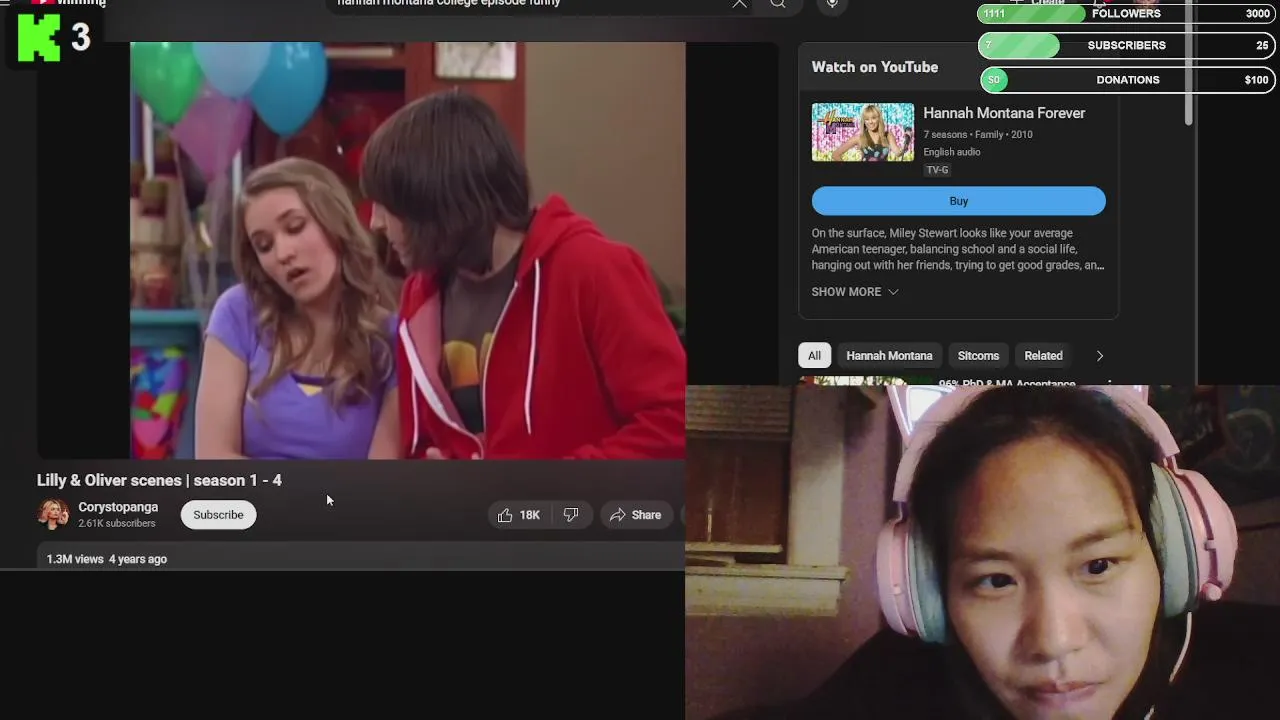Click the 'Watch on YouTube' heading
Screen dimensions: 1280x720
tap(875, 67)
